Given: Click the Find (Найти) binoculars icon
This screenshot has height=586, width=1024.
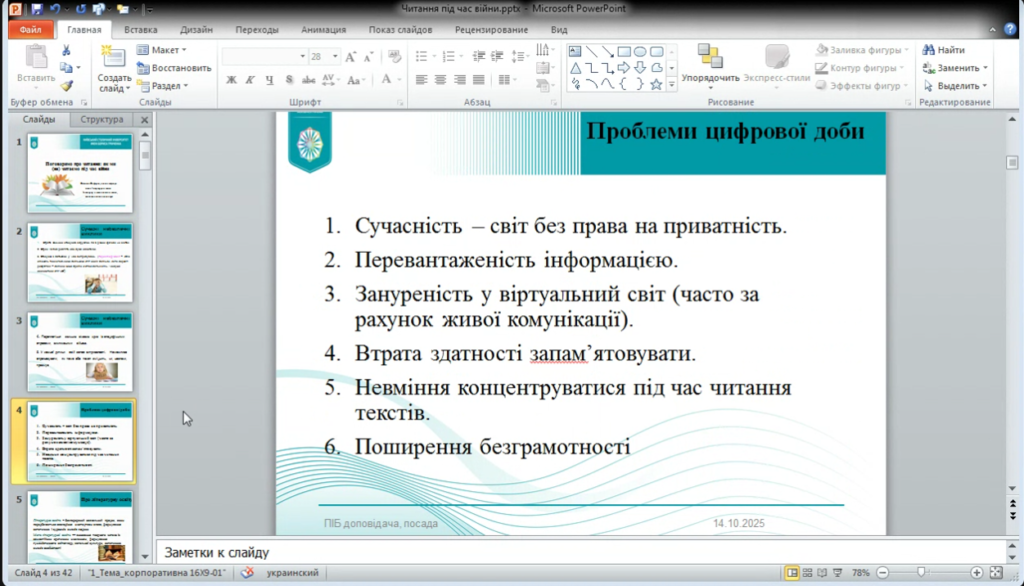Looking at the screenshot, I should tap(929, 50).
